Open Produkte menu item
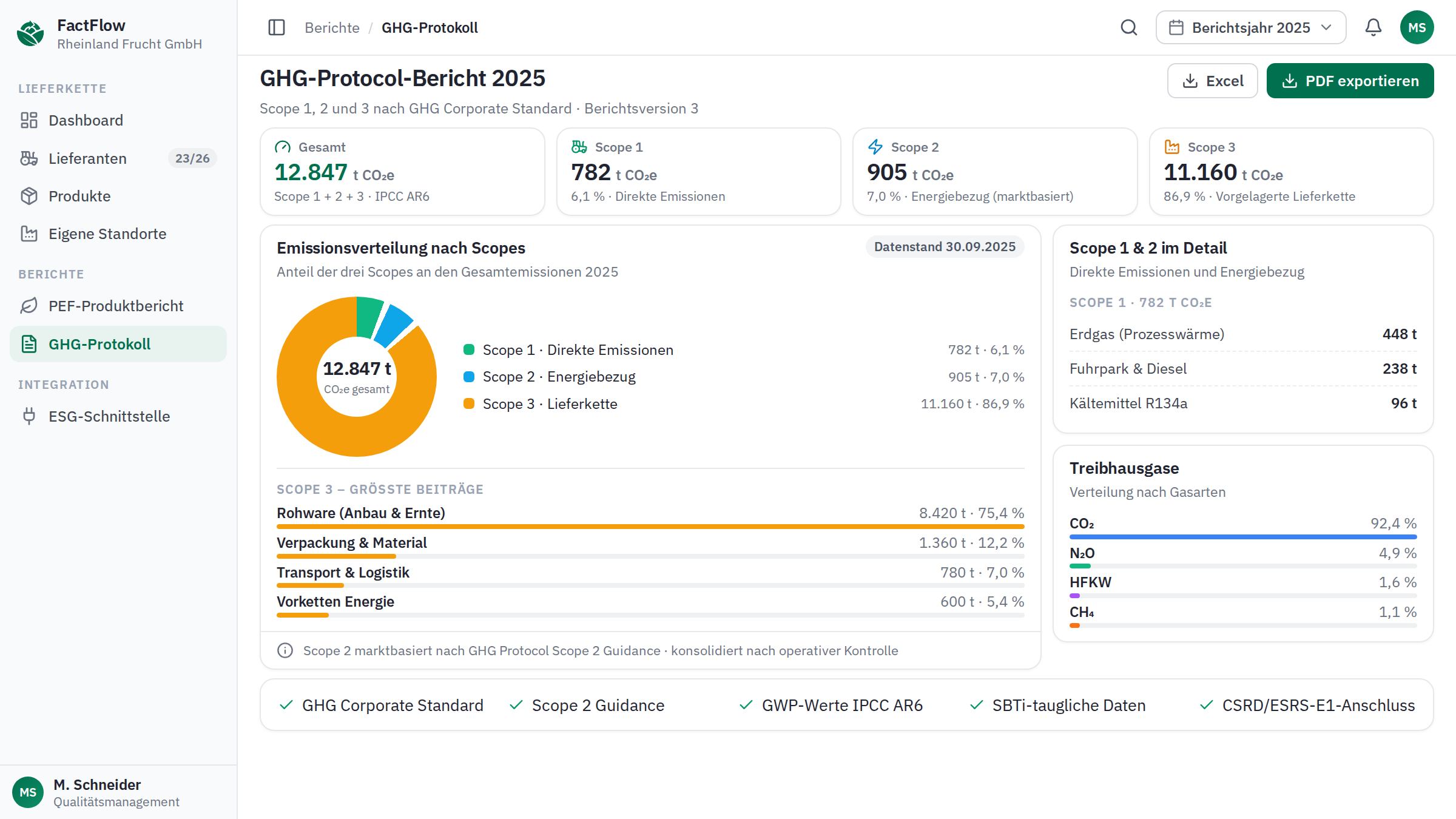The image size is (1456, 819). 118,196
